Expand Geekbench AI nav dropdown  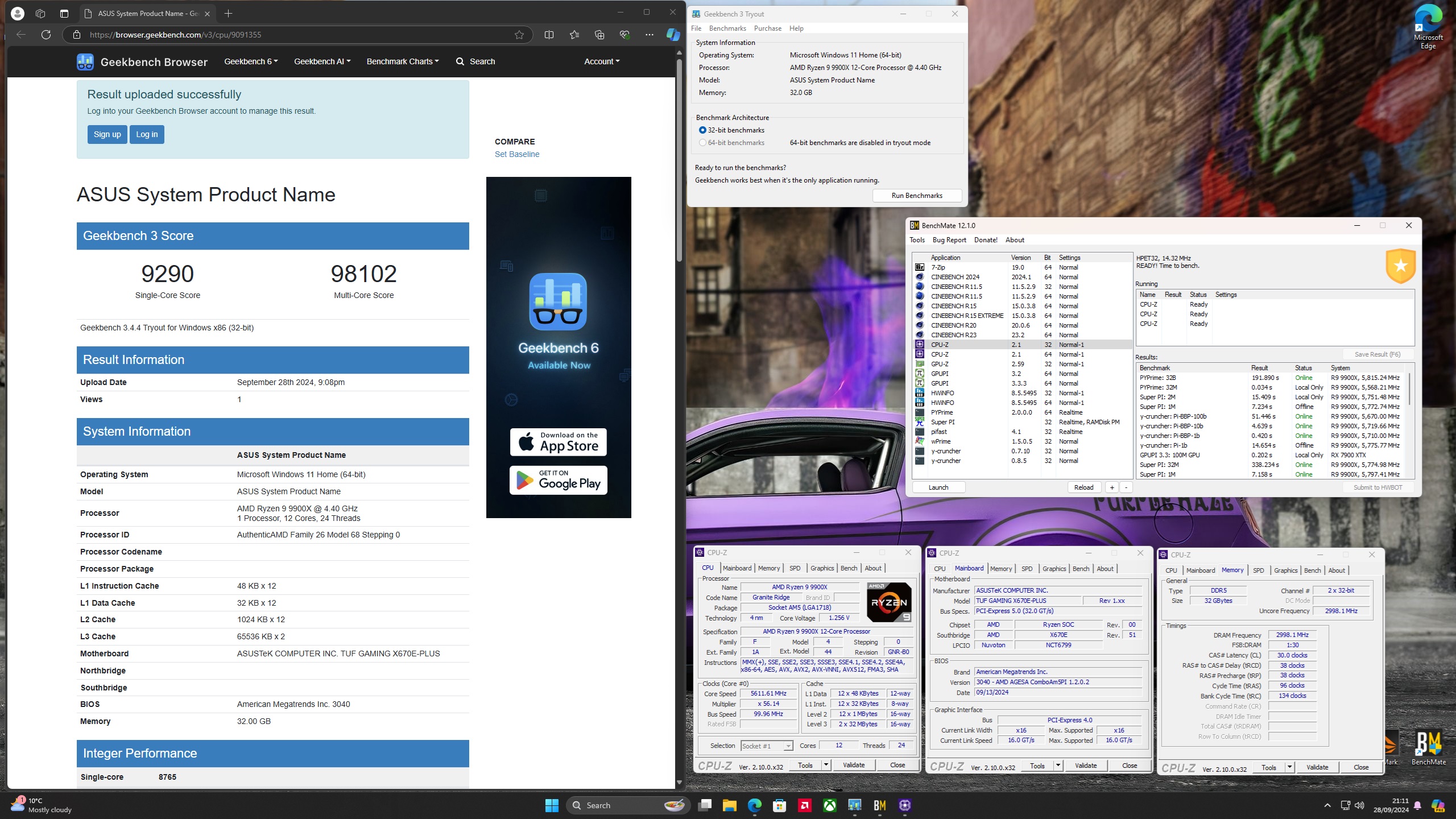322,61
